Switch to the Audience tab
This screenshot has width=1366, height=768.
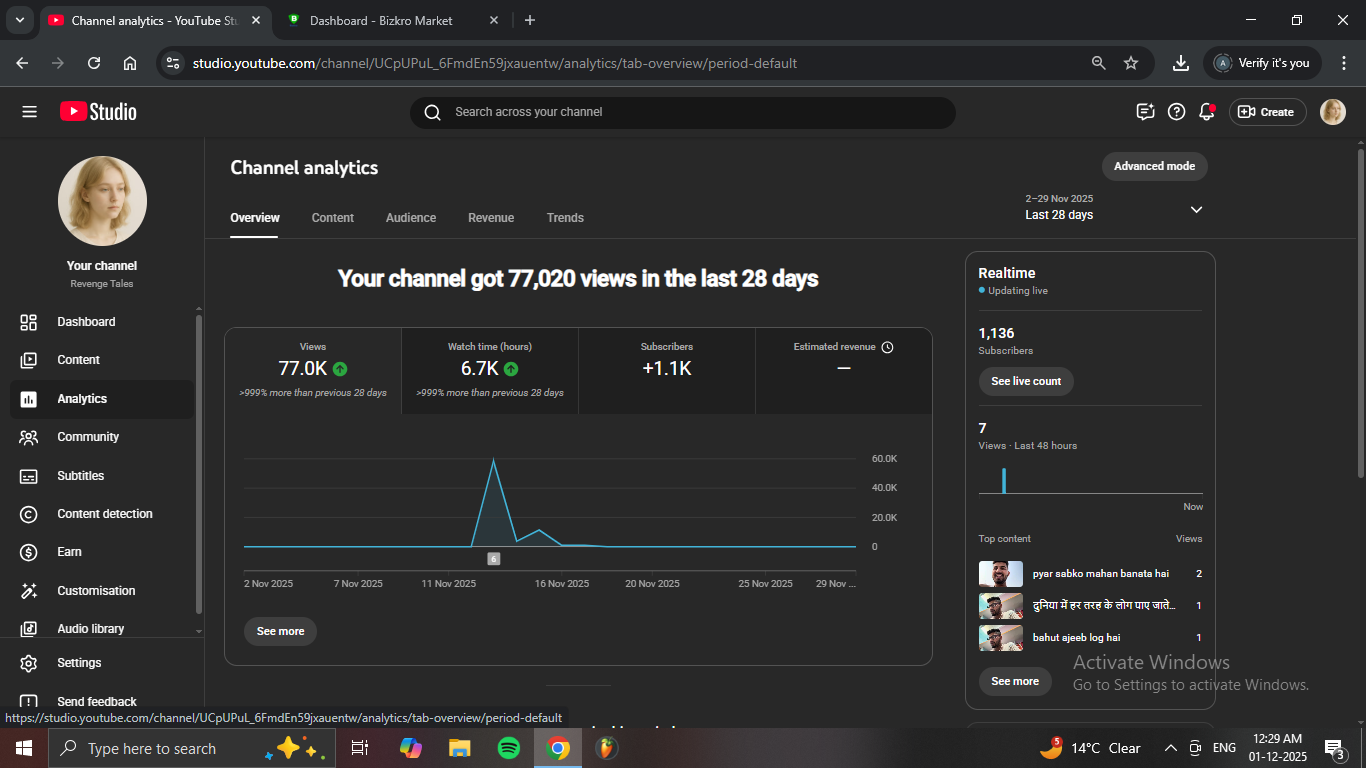411,218
